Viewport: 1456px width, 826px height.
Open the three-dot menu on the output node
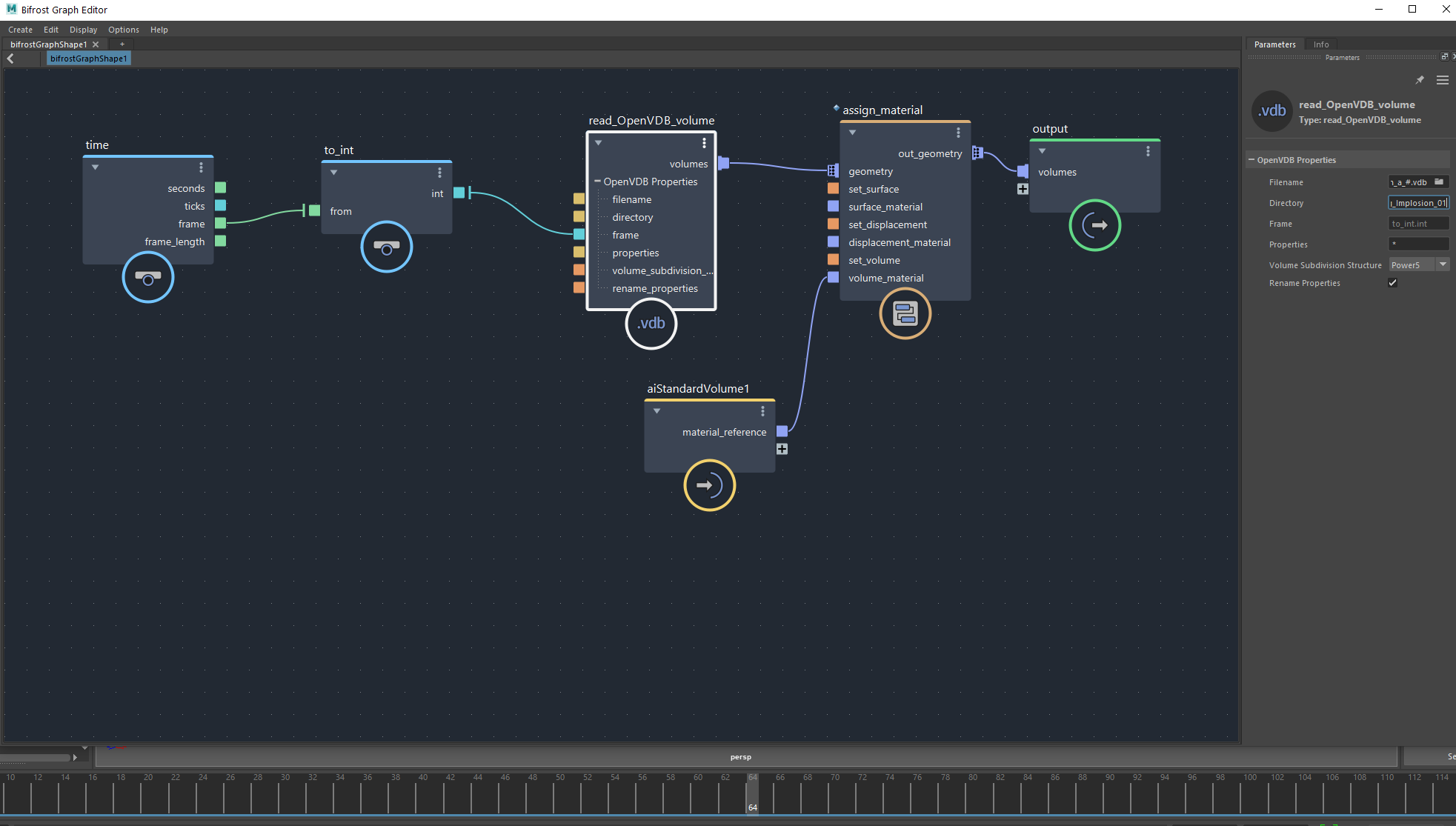pyautogui.click(x=1148, y=150)
